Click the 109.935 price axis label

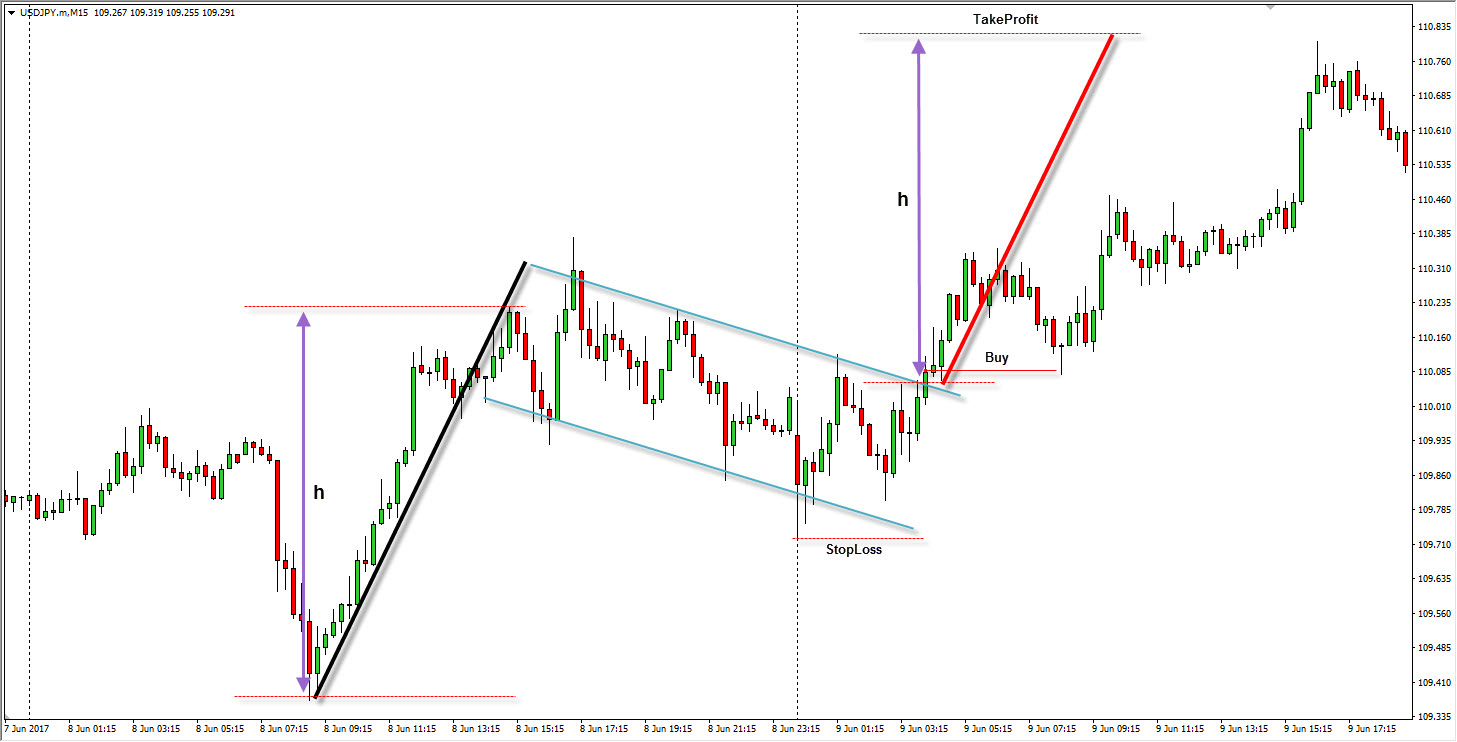tap(1434, 441)
